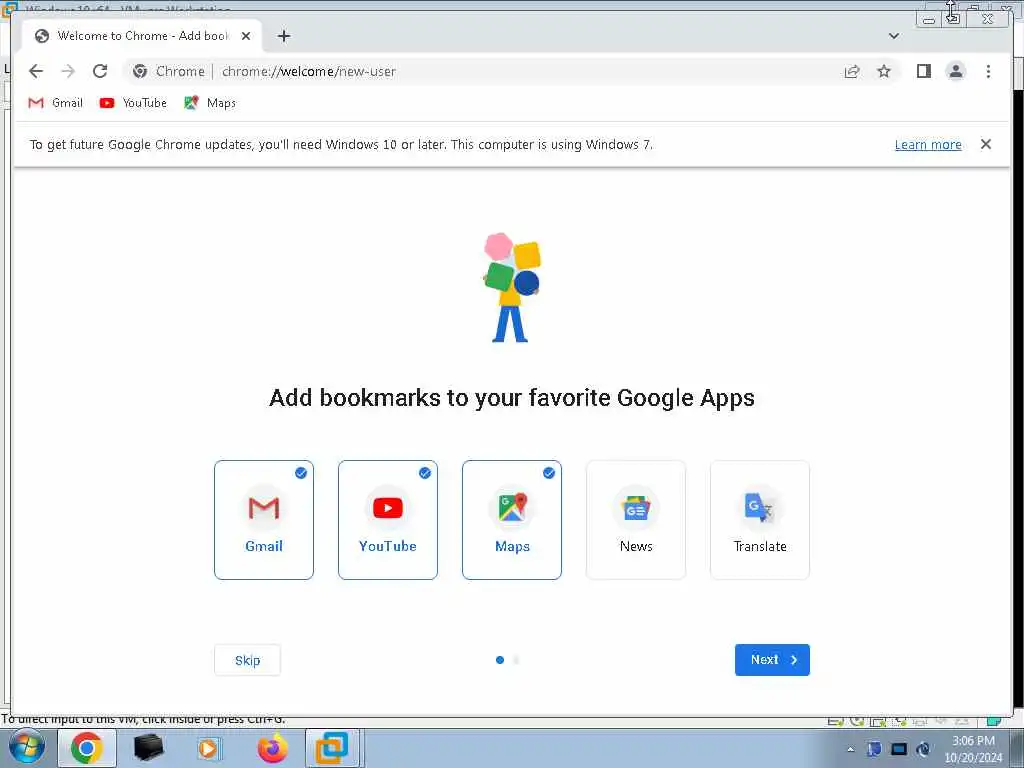Viewport: 1024px width, 768px height.
Task: Click the second page indicator dot
Action: tap(516, 660)
